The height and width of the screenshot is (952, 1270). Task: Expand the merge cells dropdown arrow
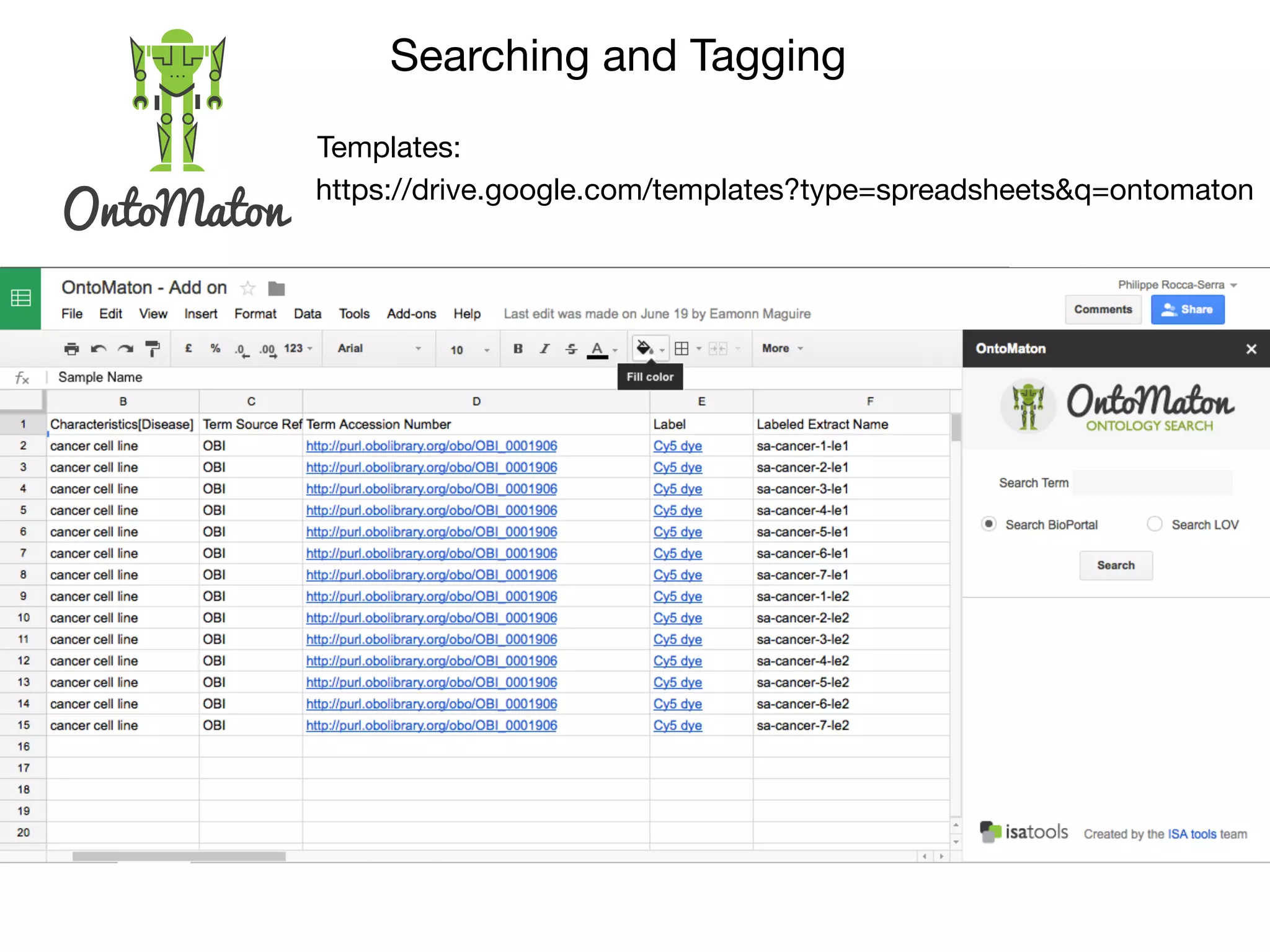(737, 349)
